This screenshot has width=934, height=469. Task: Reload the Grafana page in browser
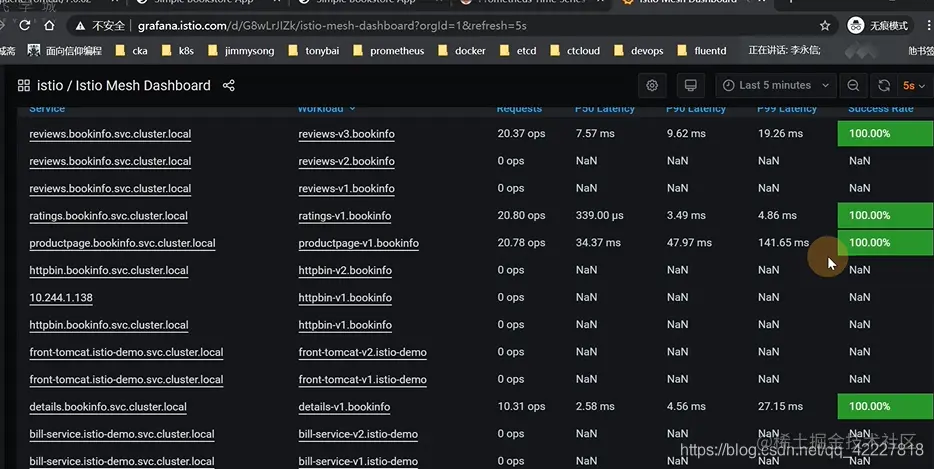[24, 25]
